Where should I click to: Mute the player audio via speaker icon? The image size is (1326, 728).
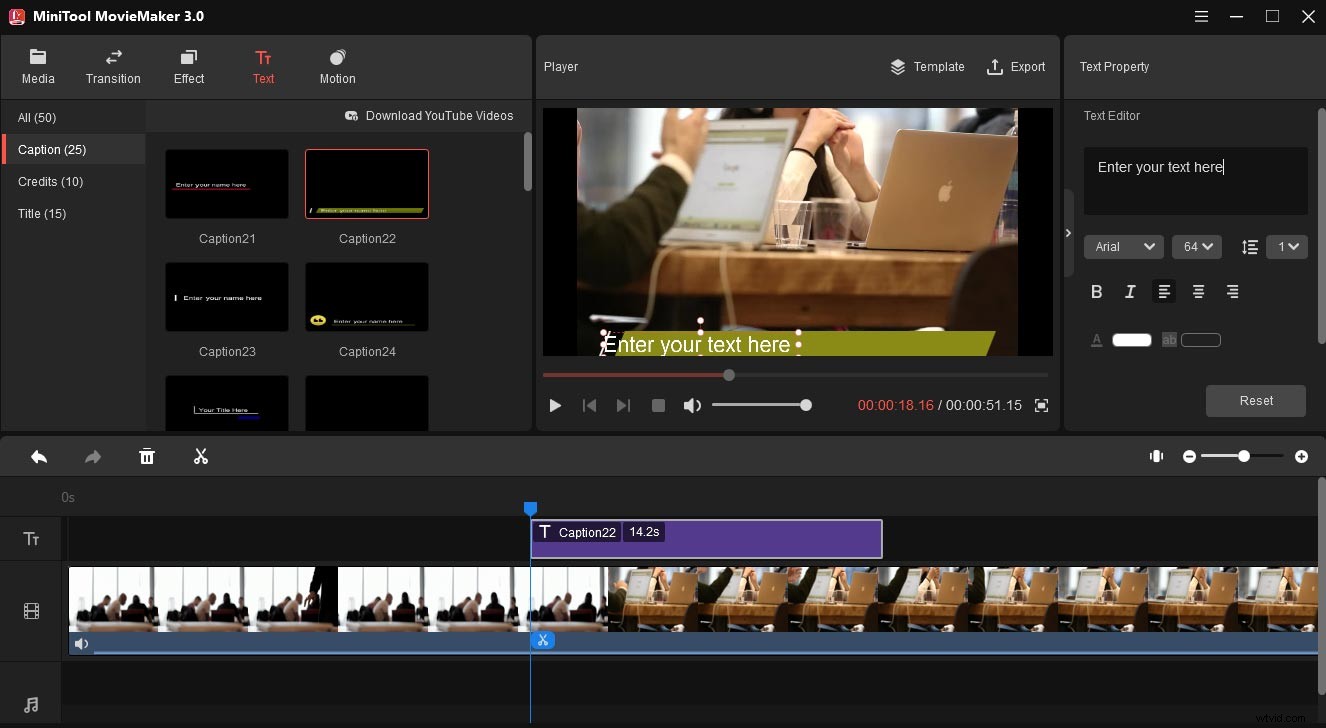692,405
